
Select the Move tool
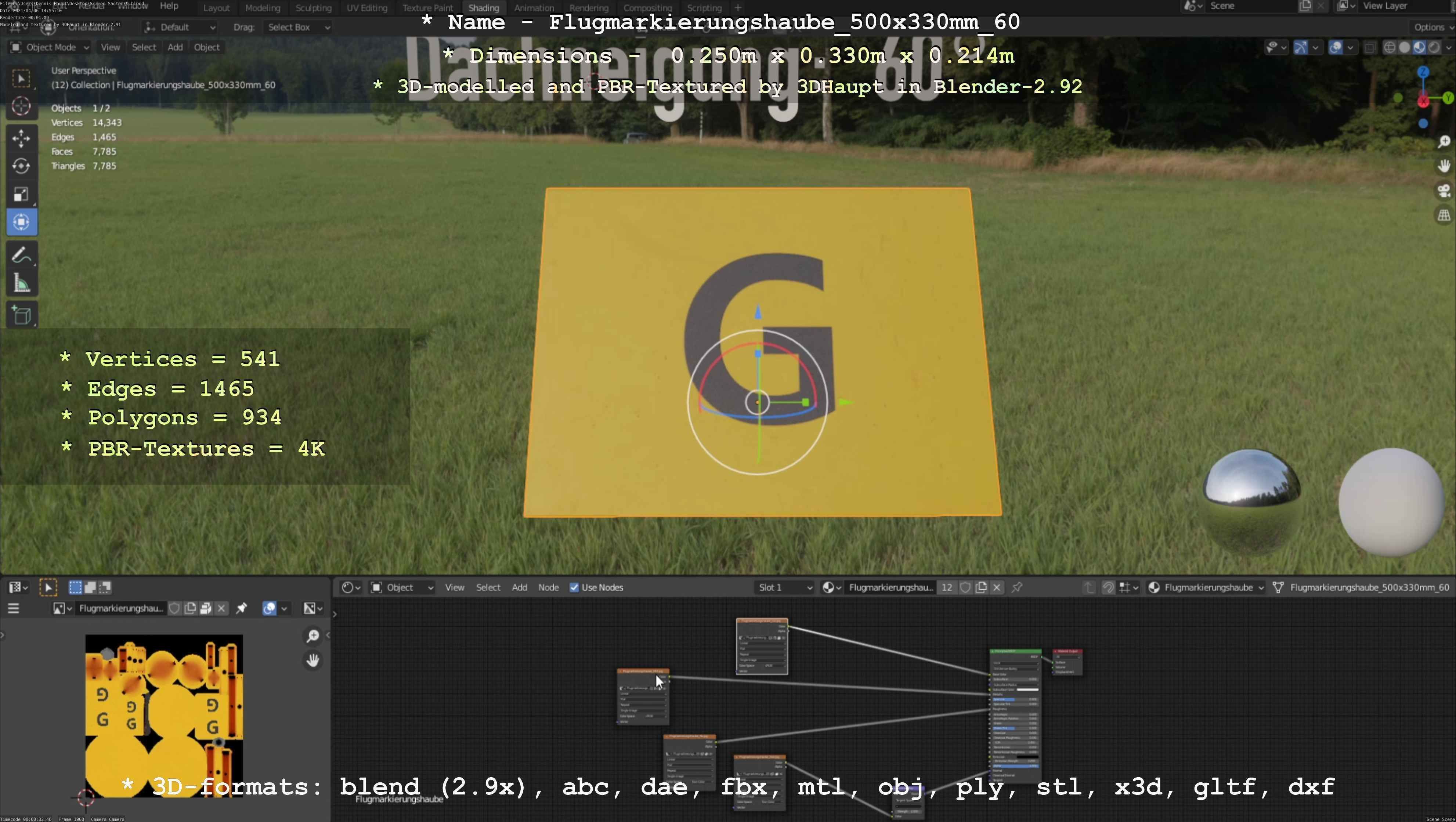[21, 138]
